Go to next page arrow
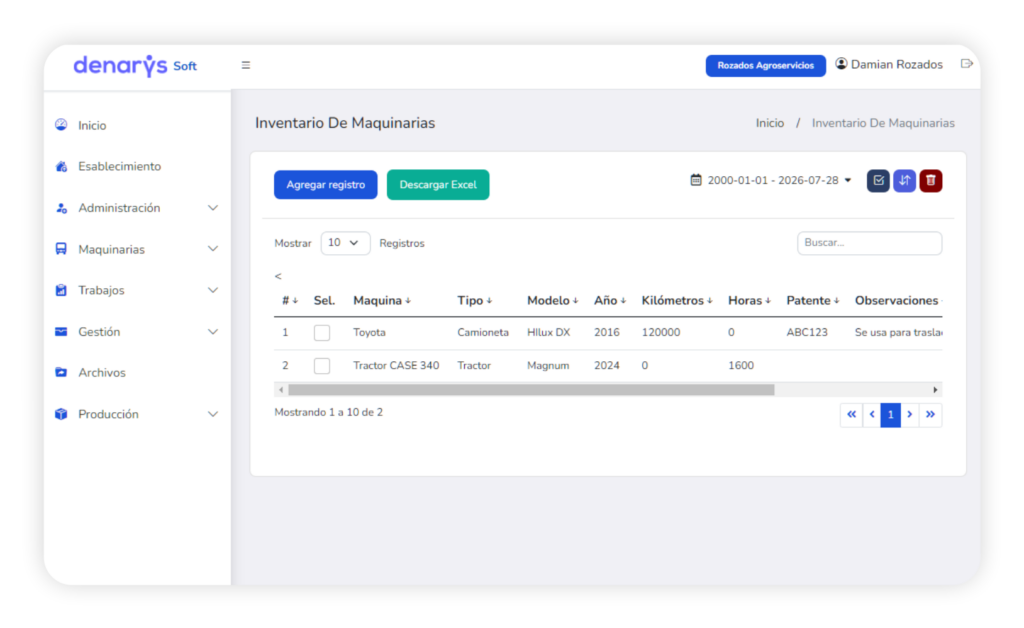The width and height of the screenshot is (1024, 628). 910,415
